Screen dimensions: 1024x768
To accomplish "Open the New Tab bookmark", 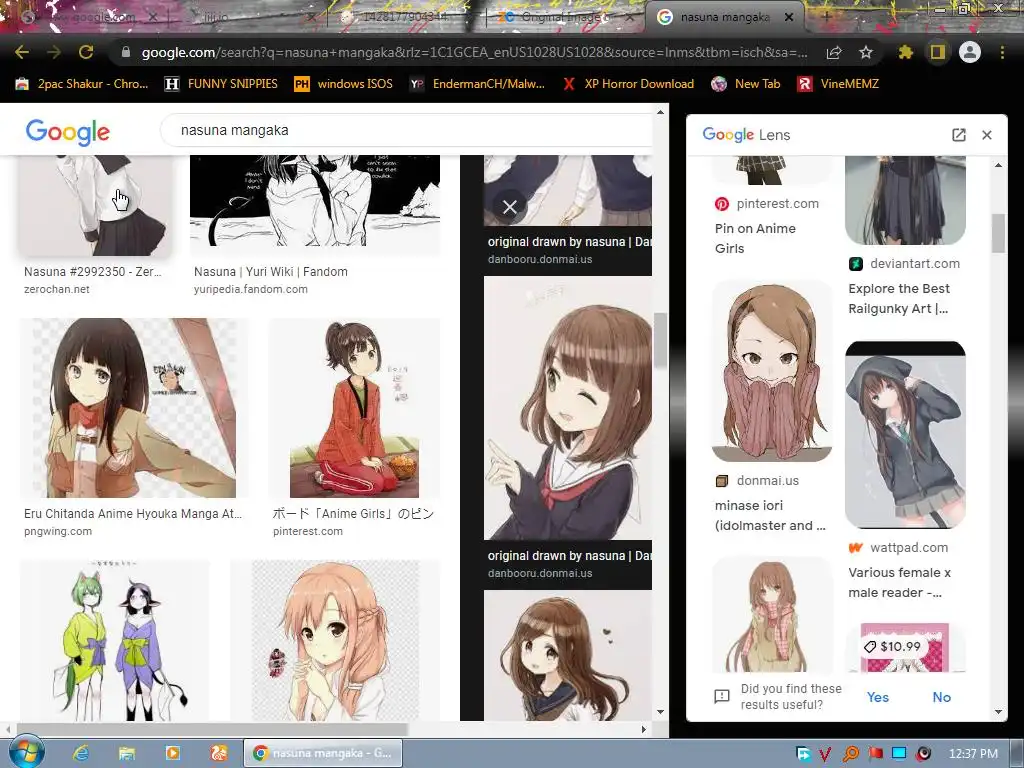I will click(x=746, y=84).
